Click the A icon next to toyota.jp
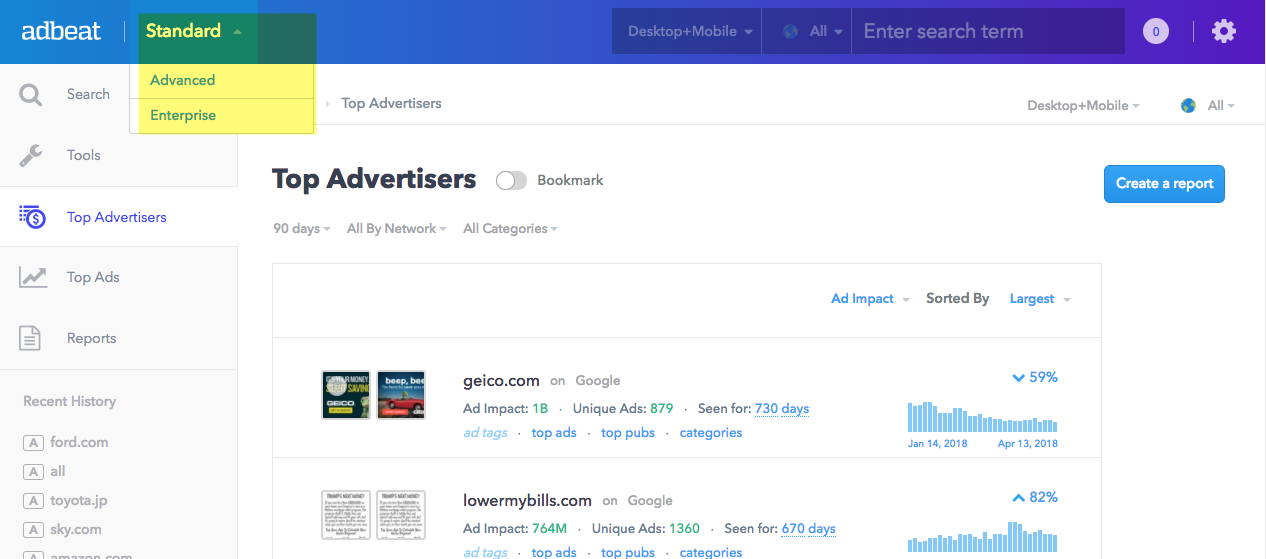The height and width of the screenshot is (559, 1266). [33, 501]
